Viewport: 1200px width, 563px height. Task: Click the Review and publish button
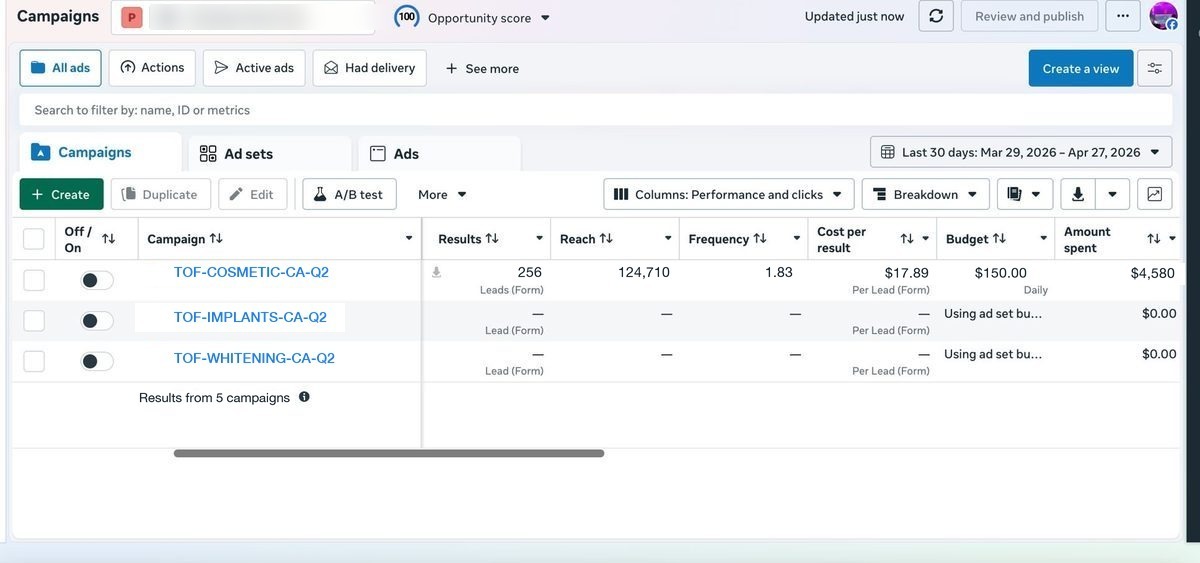[1029, 16]
